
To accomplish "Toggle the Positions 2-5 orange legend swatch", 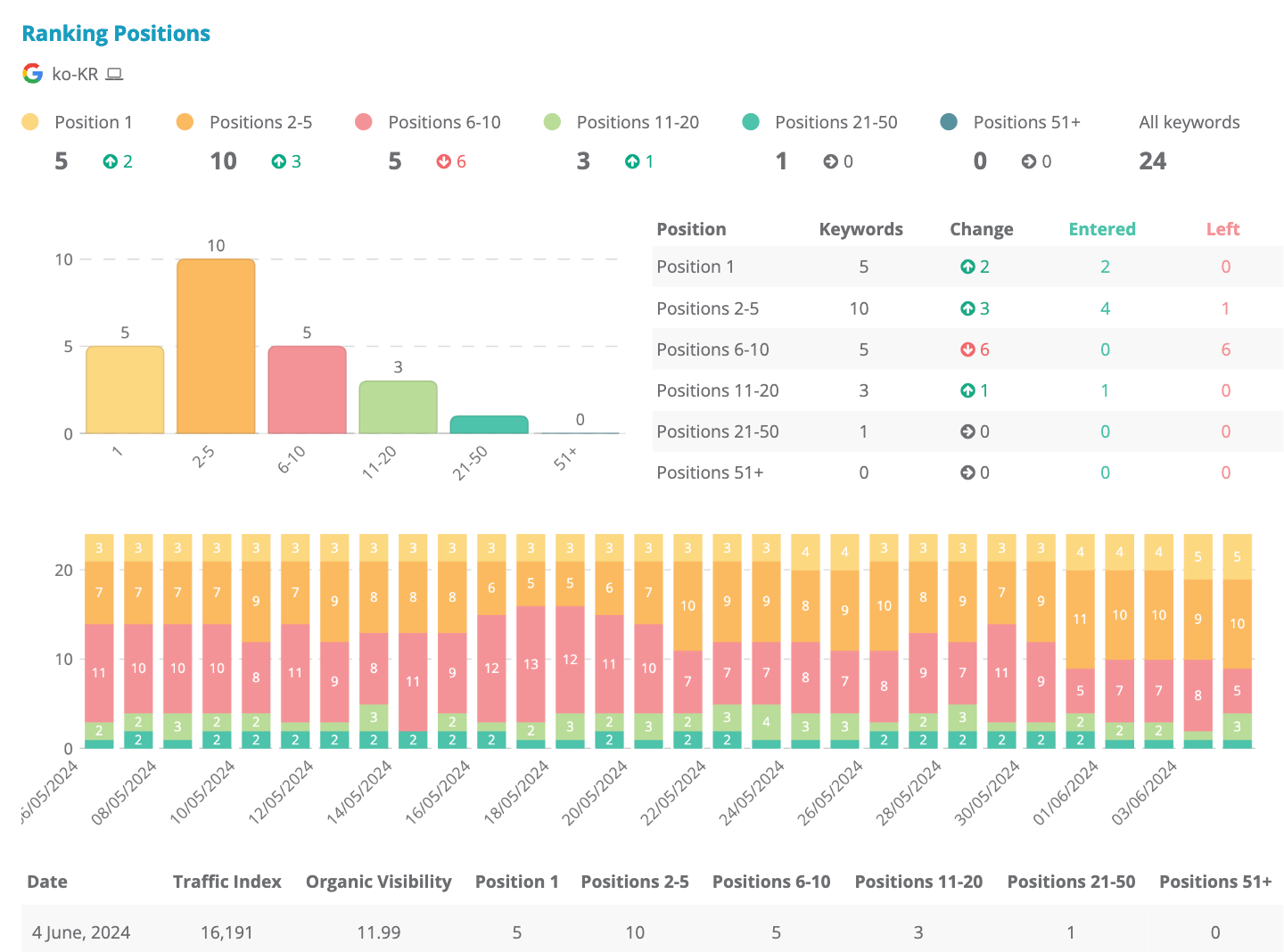I will click(x=185, y=122).
